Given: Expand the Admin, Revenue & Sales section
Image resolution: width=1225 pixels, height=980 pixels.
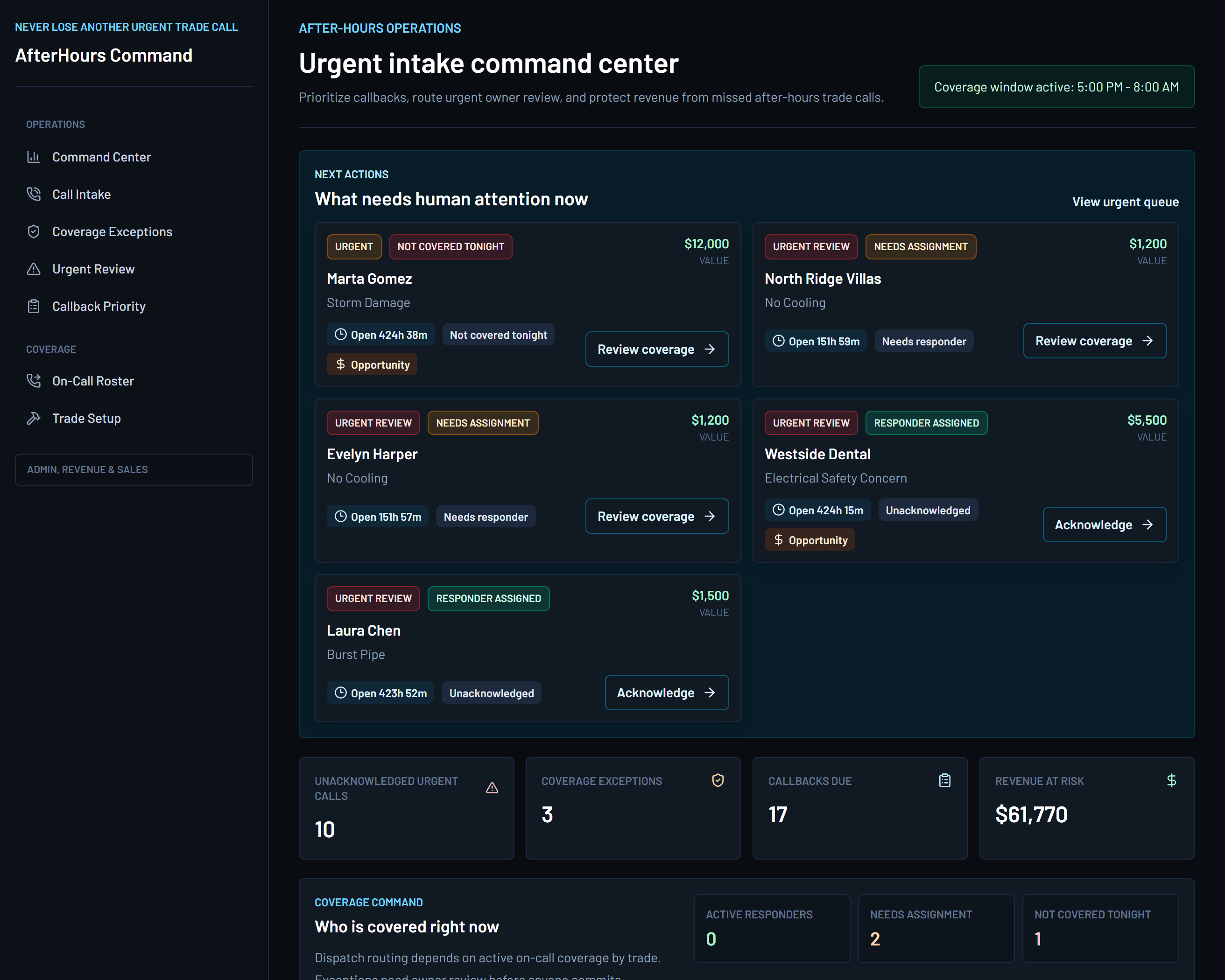Looking at the screenshot, I should tap(134, 470).
